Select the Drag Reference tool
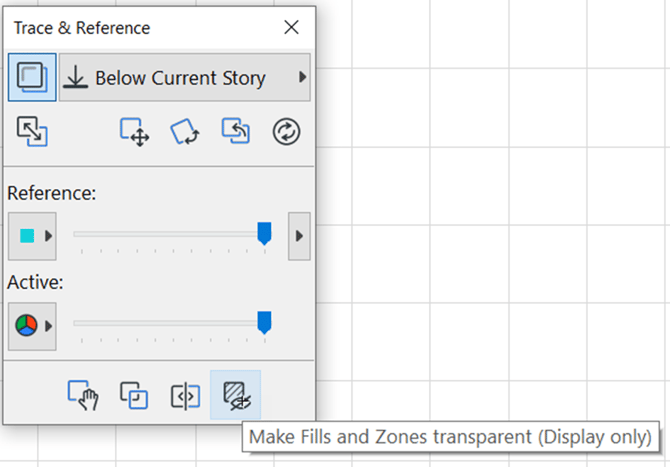Screen dimensions: 670x467 click(134, 132)
